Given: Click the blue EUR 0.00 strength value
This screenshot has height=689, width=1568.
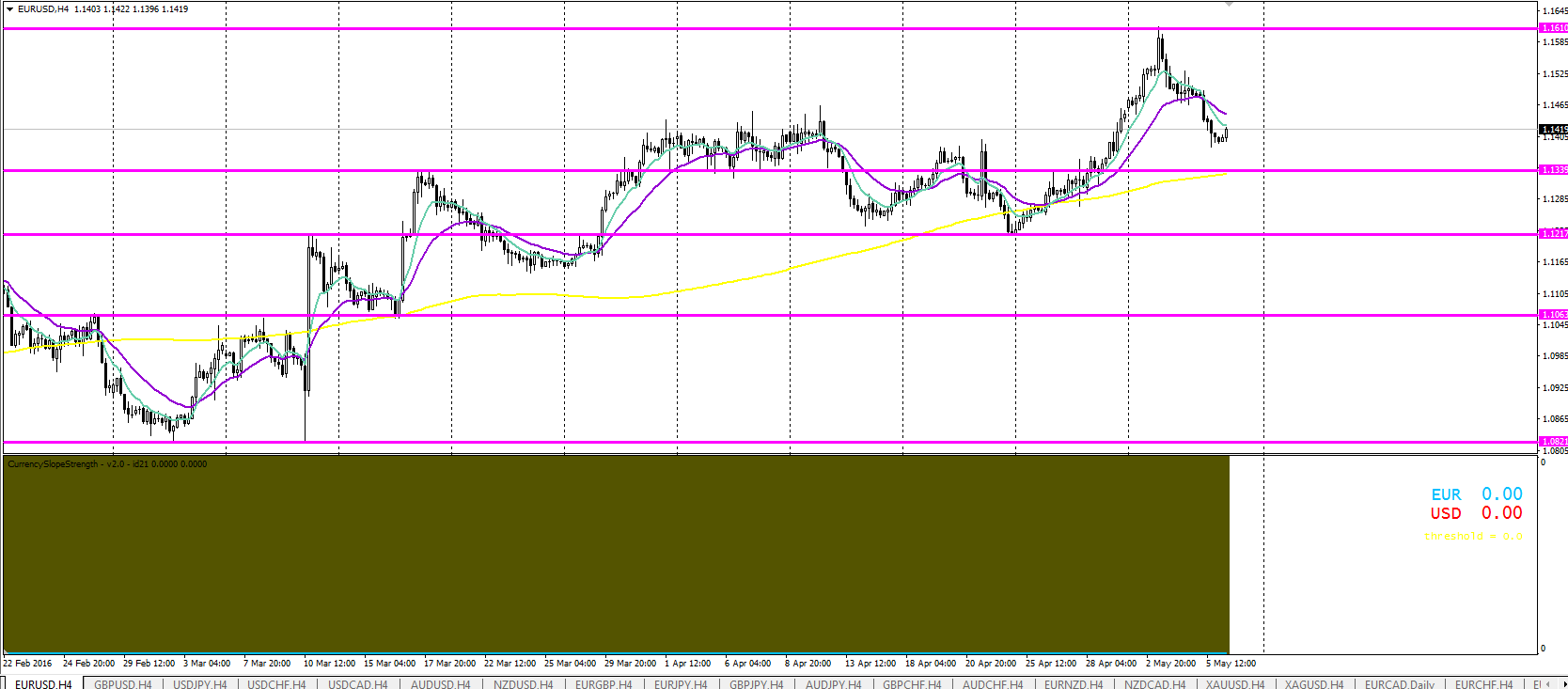Looking at the screenshot, I should click(x=1477, y=494).
